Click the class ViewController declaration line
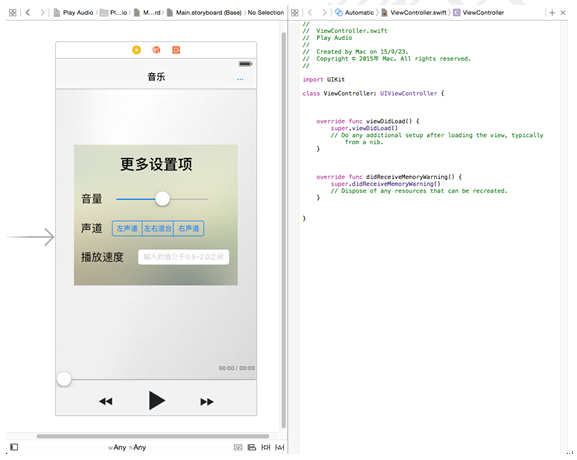The width and height of the screenshot is (577, 460). click(x=373, y=93)
